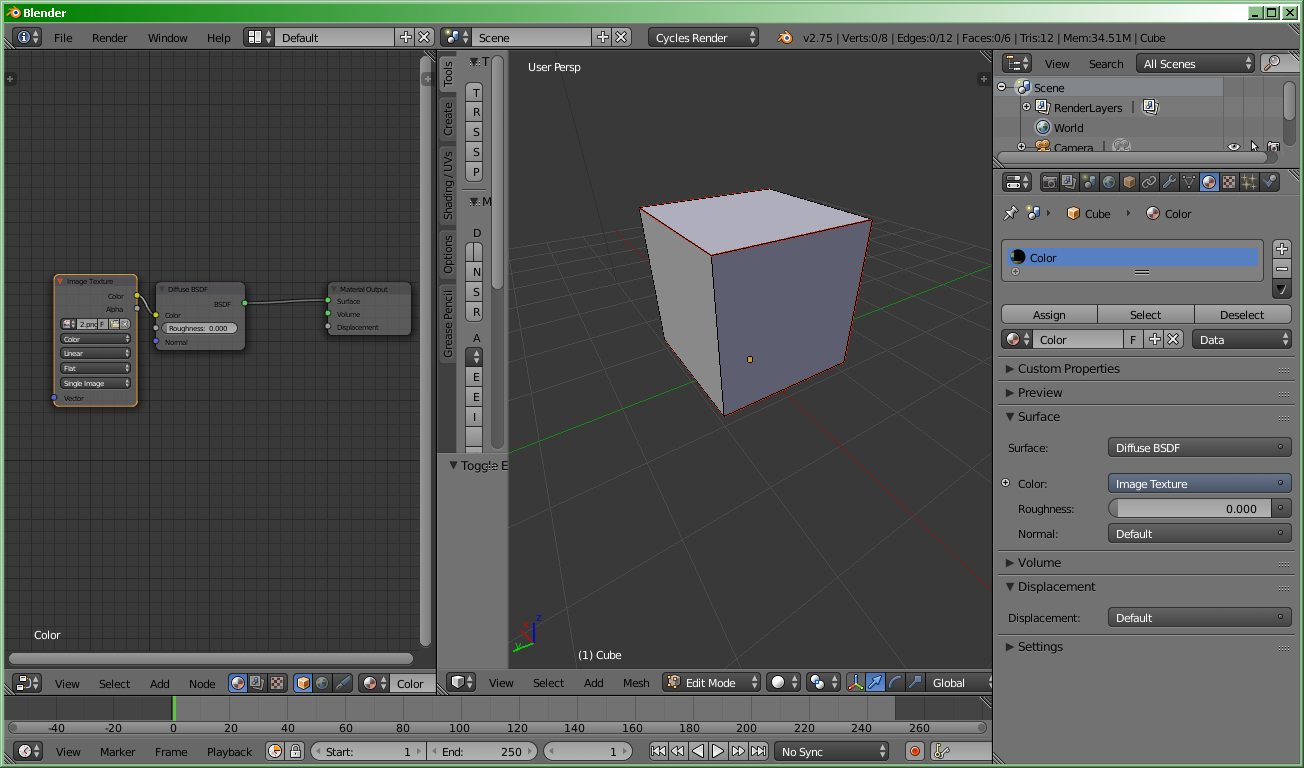This screenshot has height=768, width=1304.
Task: Click the Diffuse BSDF surface shader button
Action: click(x=1199, y=448)
